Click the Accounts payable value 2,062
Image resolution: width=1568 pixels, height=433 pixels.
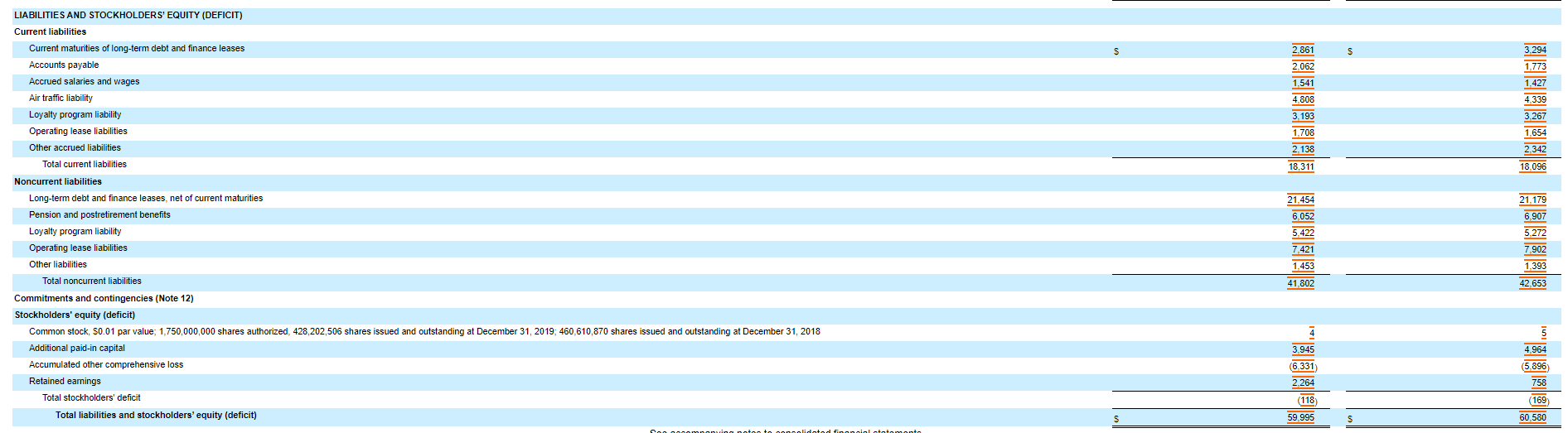[x=1303, y=66]
